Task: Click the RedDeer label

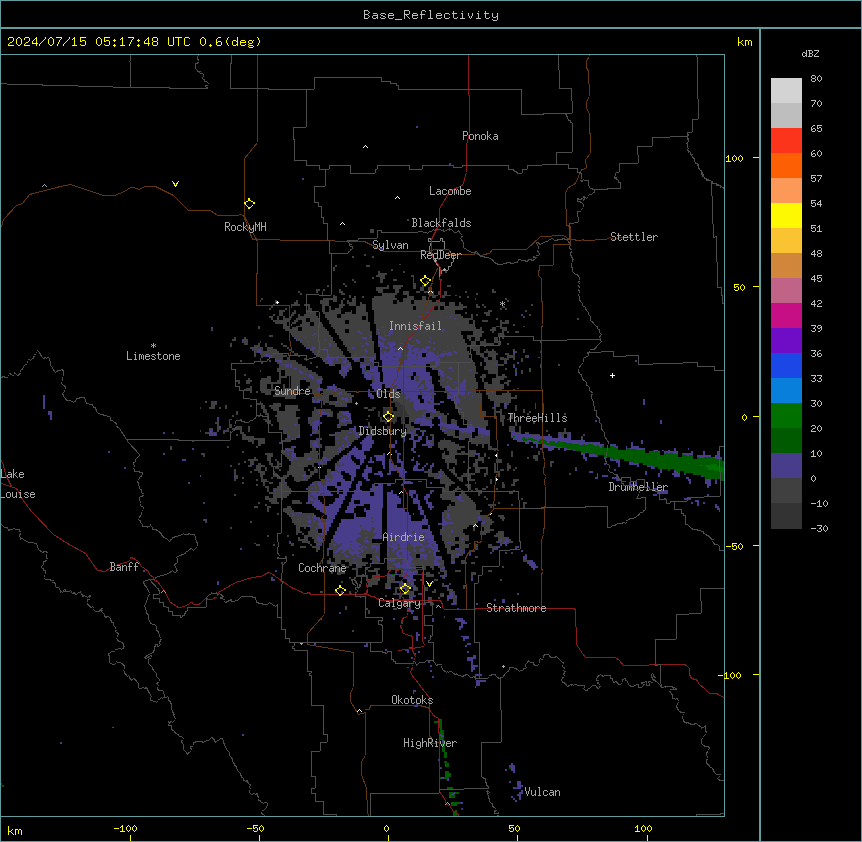Action: 440,255
